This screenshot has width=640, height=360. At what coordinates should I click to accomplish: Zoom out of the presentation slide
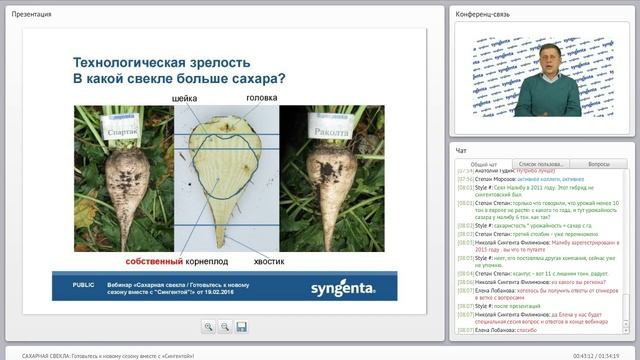pos(225,327)
